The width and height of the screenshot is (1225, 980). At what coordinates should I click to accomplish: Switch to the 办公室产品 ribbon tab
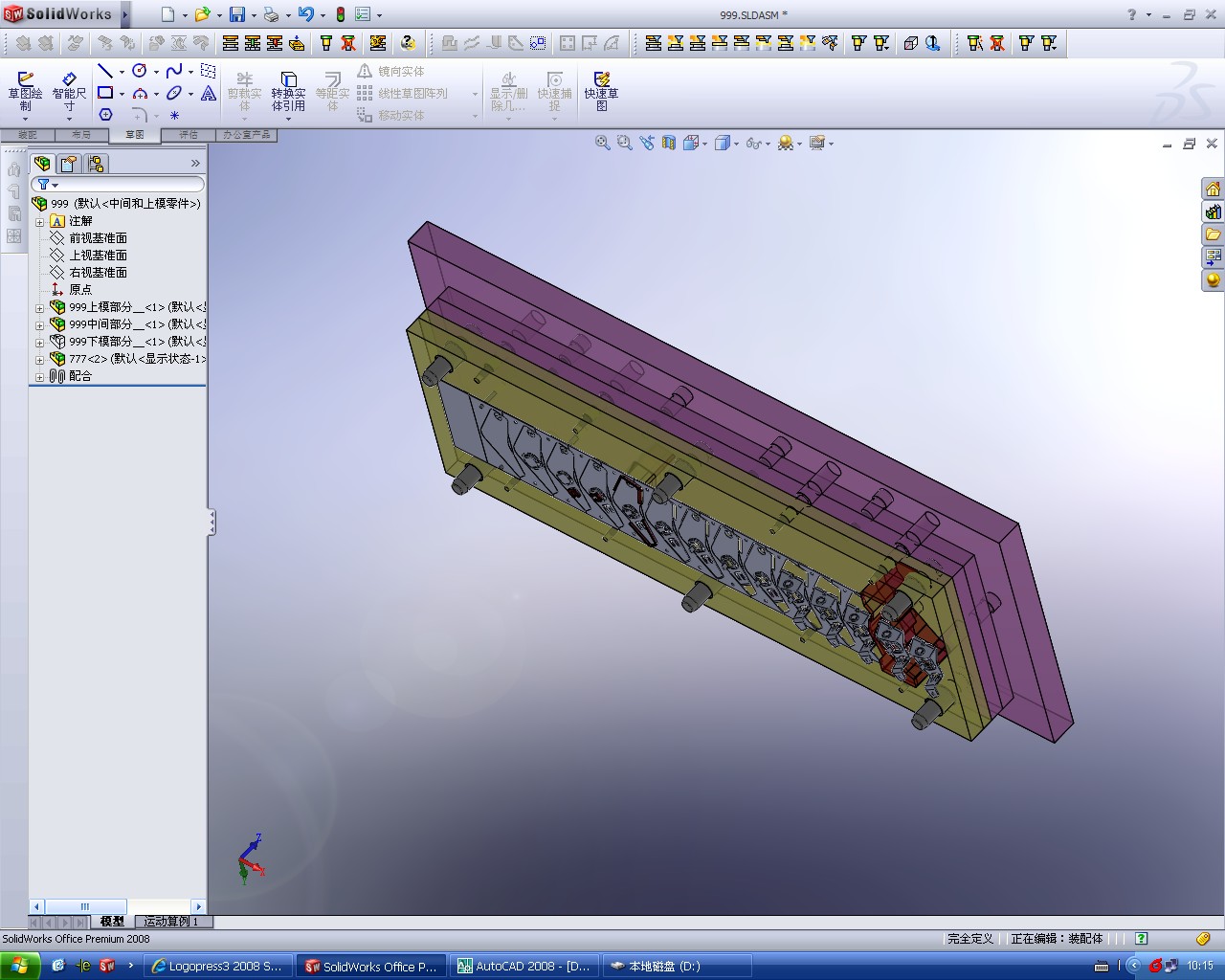pos(247,135)
